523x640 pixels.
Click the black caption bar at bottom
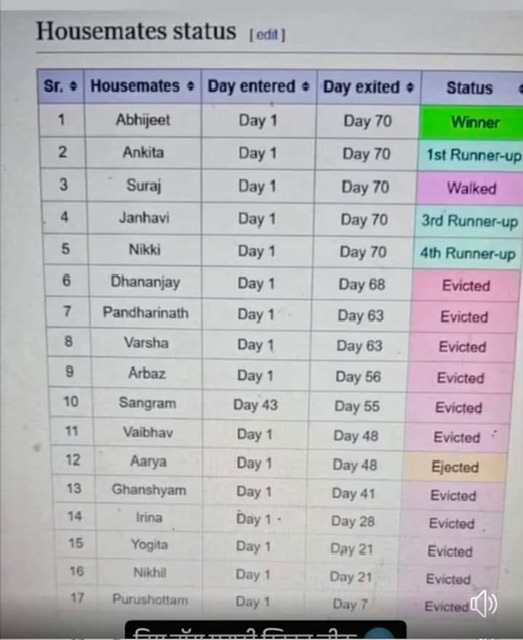265,629
